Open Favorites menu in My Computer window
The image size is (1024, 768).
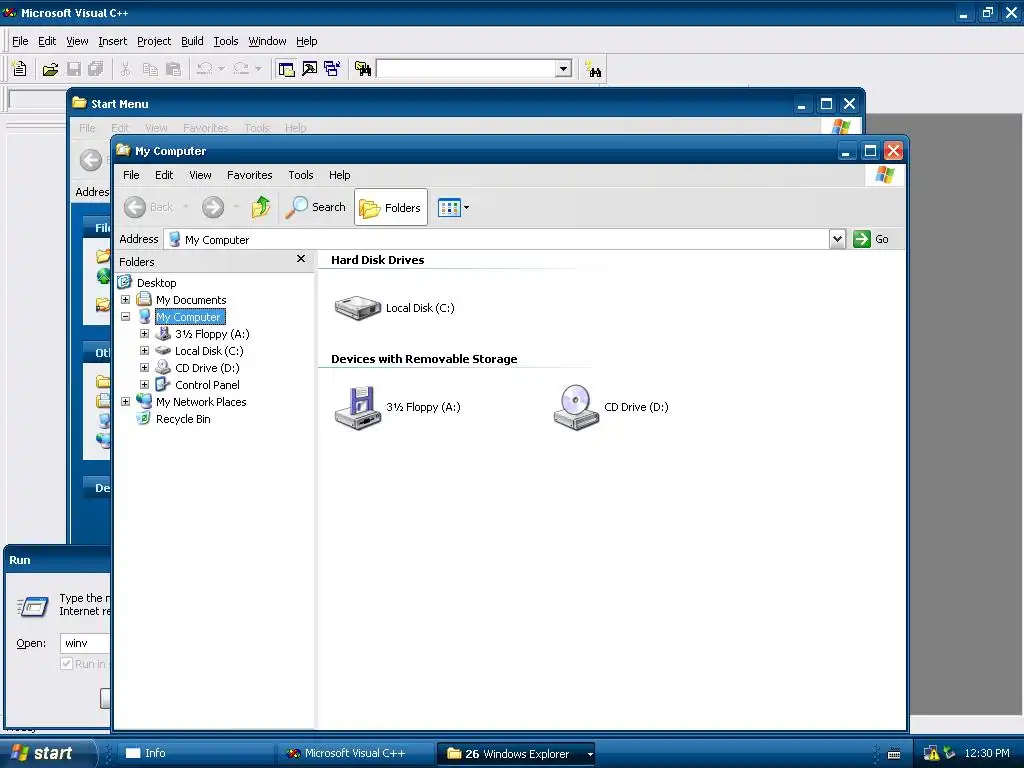point(249,175)
